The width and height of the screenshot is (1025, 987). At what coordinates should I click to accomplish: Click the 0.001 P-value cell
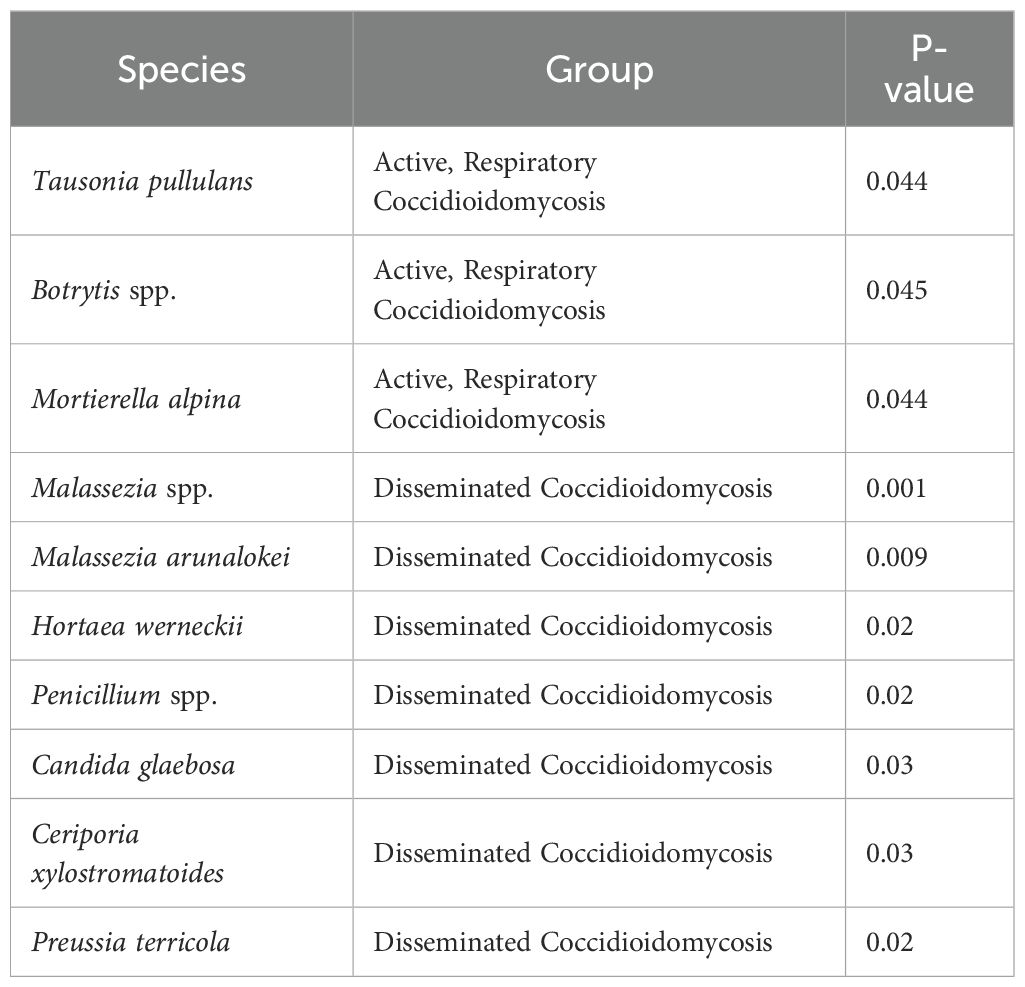897,487
